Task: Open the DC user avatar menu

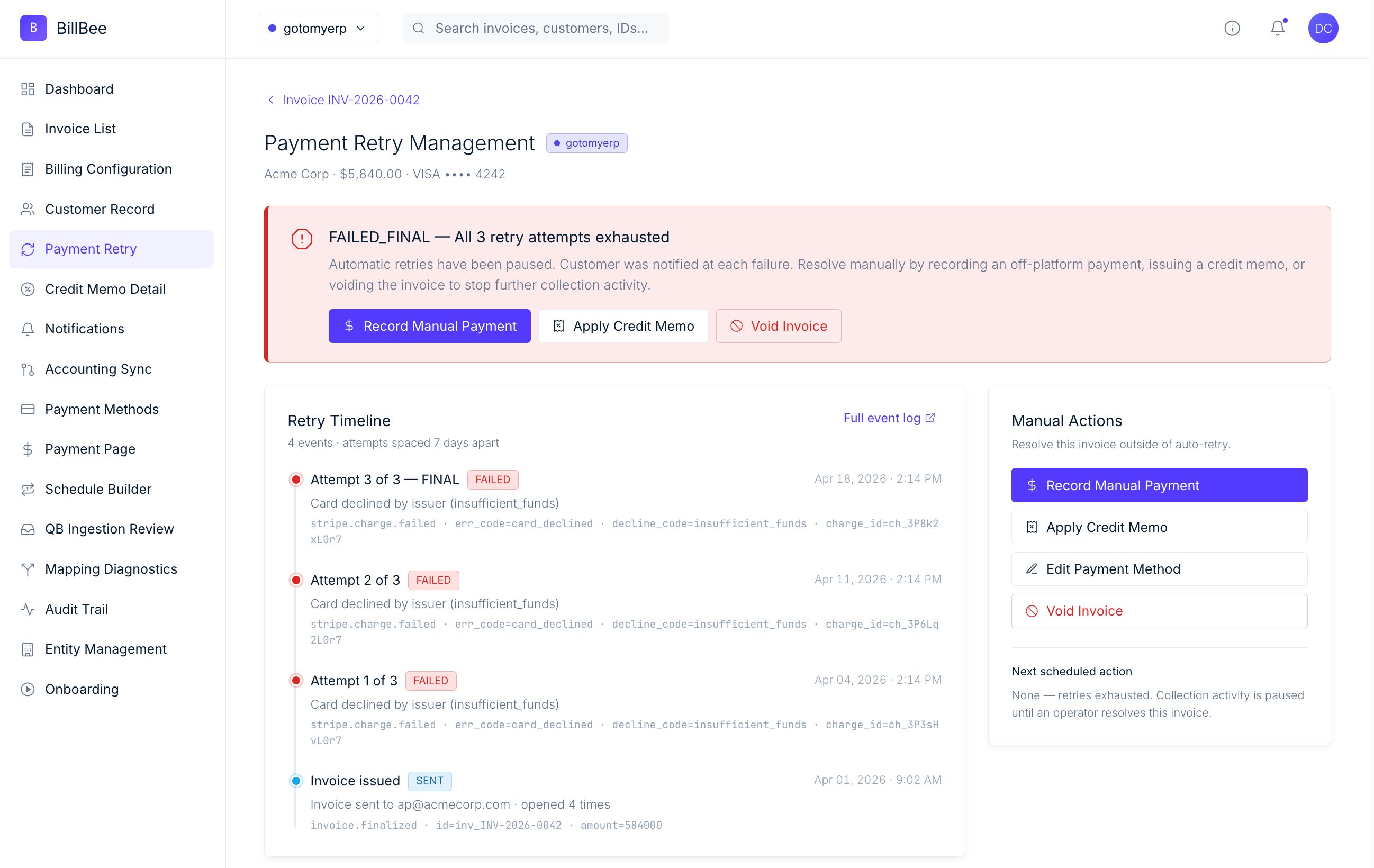Action: (x=1323, y=28)
